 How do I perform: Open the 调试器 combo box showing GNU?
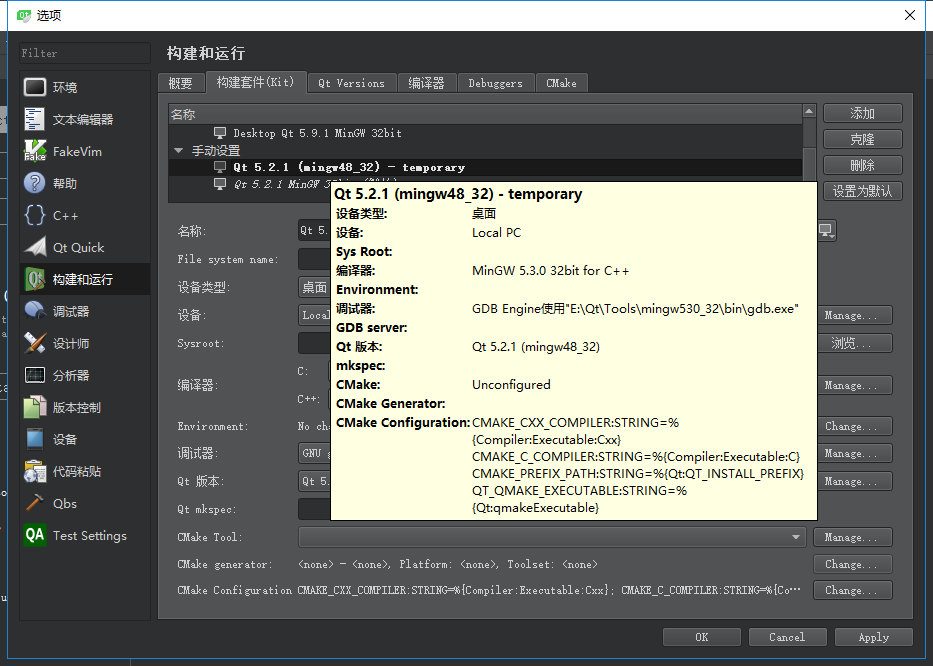[314, 453]
